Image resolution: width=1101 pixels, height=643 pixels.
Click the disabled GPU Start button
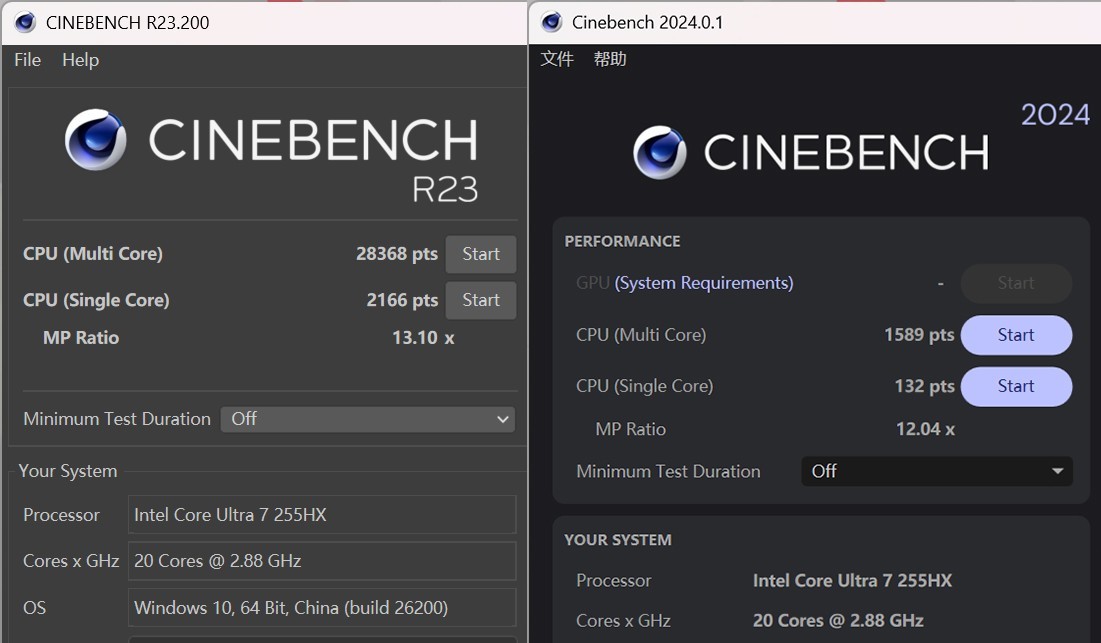tap(1016, 283)
